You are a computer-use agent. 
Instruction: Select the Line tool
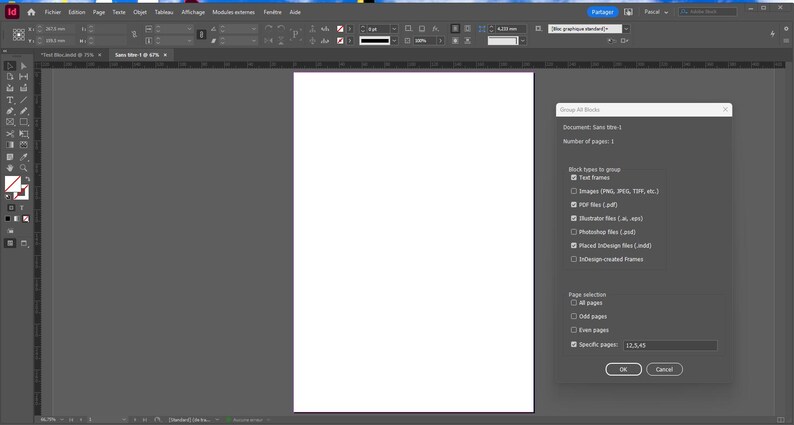coord(23,100)
